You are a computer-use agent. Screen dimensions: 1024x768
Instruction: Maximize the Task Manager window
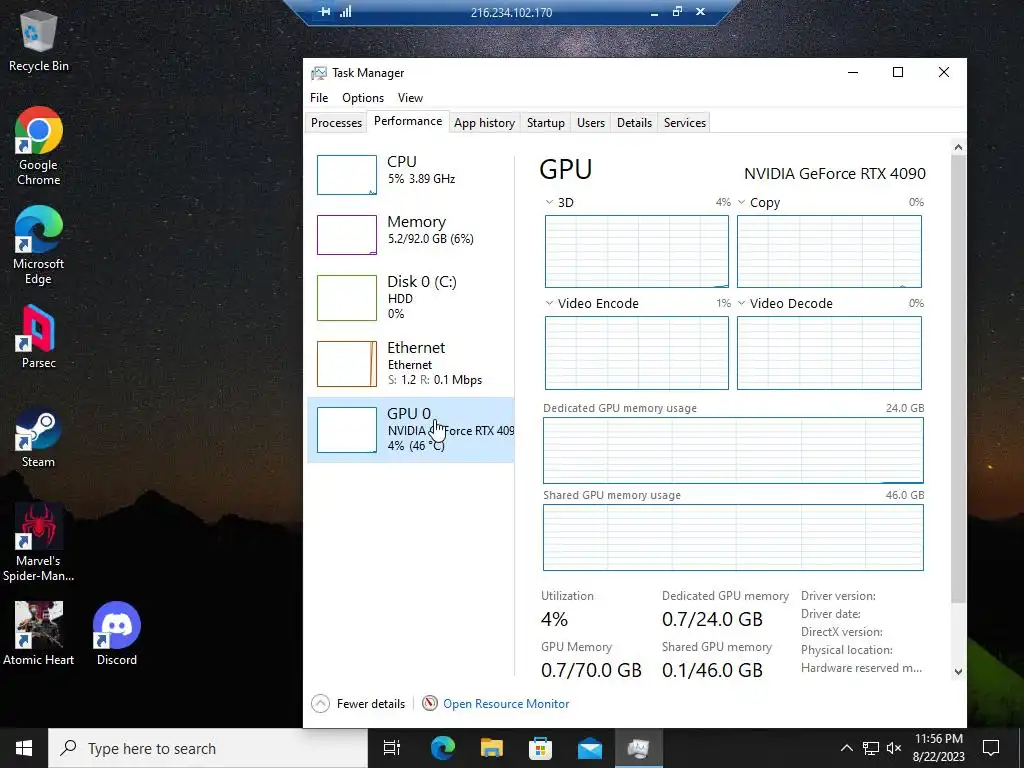tap(898, 72)
